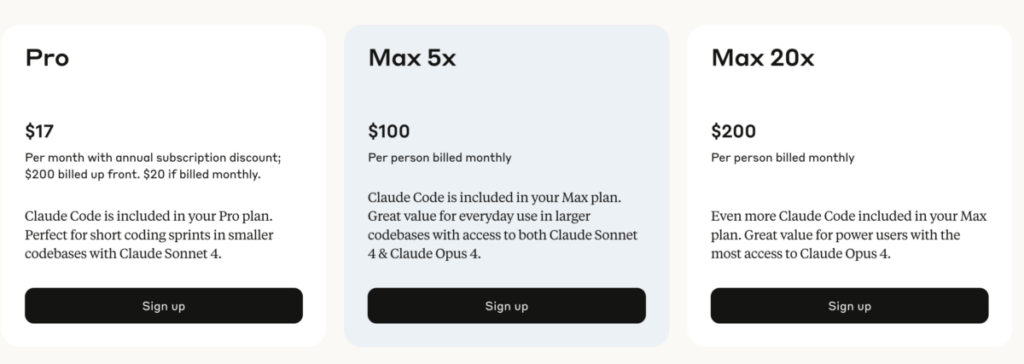Click Sign up under the Pro plan
This screenshot has width=1024, height=364.
pos(164,306)
